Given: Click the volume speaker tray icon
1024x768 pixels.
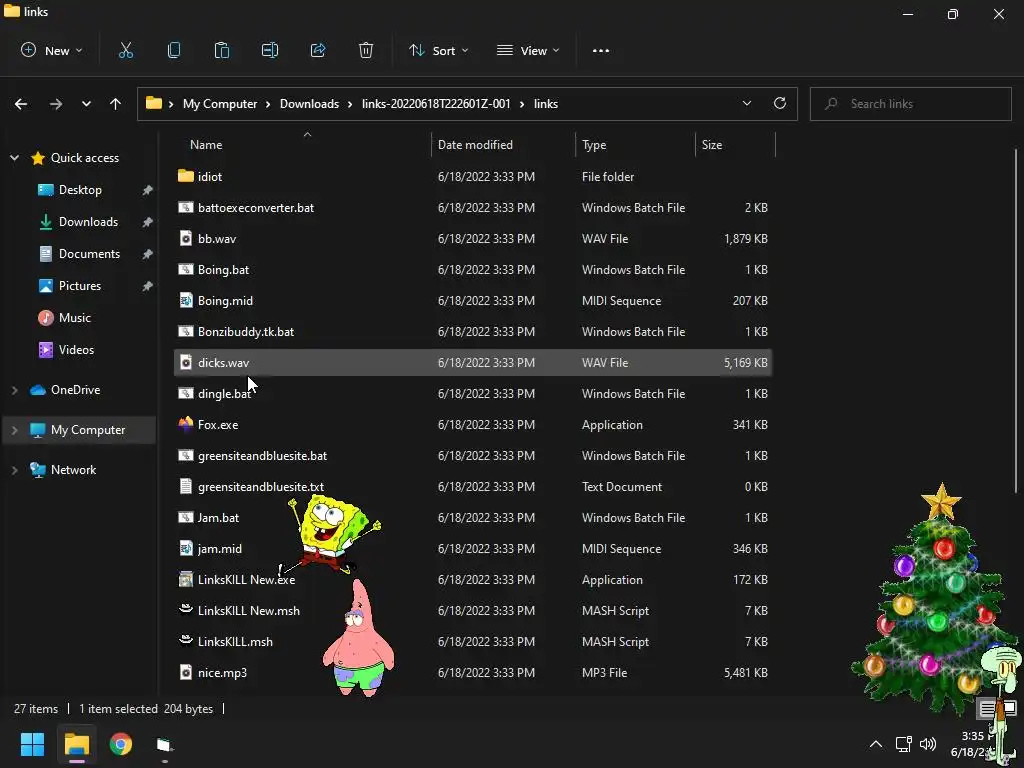Looking at the screenshot, I should [928, 744].
